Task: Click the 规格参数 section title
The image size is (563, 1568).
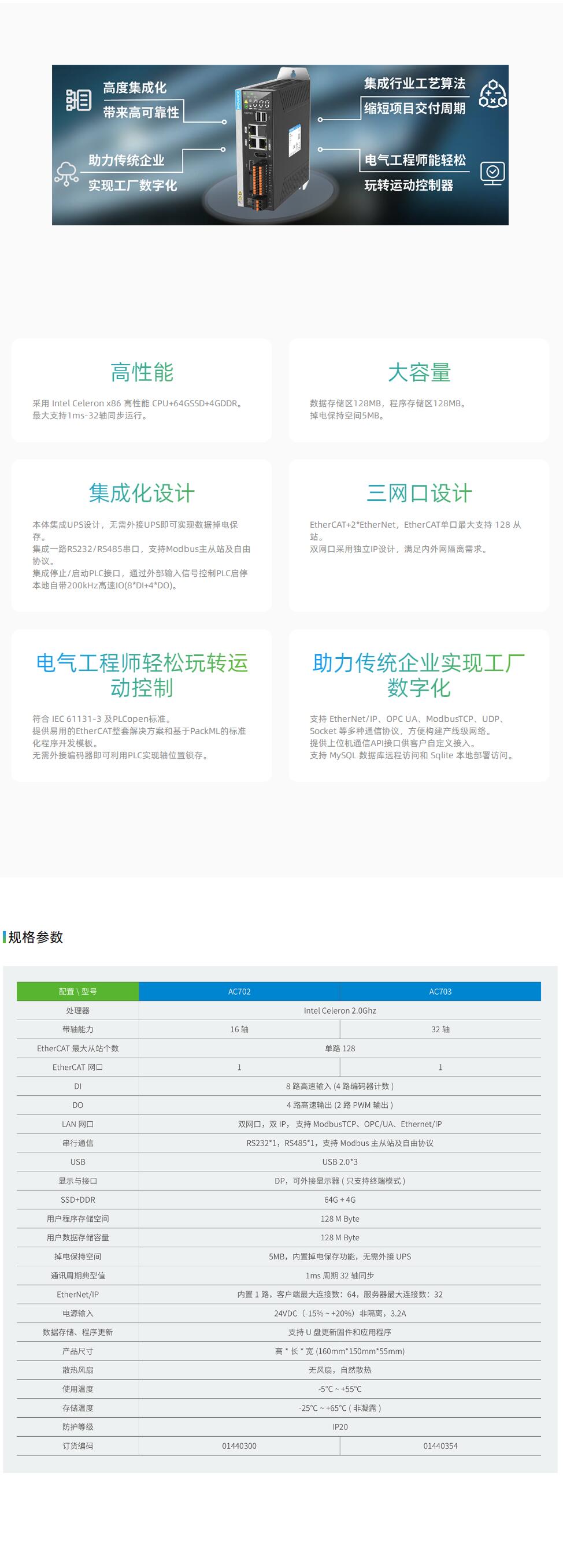Action: [36, 937]
